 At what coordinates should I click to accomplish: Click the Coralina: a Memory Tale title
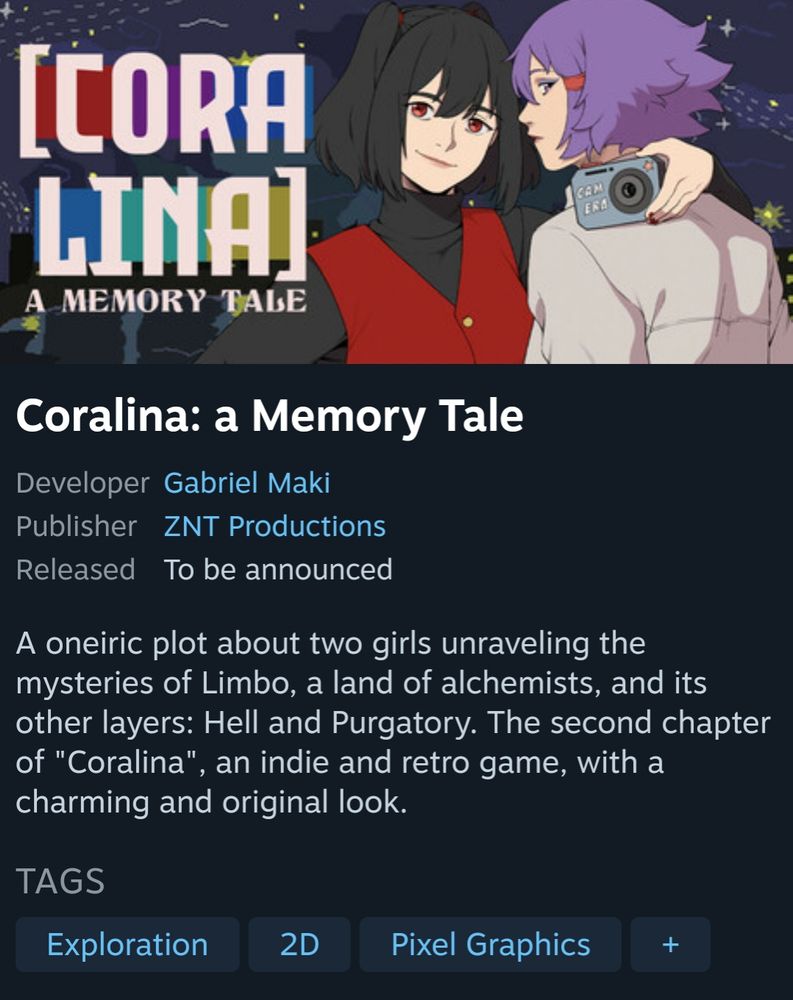point(269,416)
